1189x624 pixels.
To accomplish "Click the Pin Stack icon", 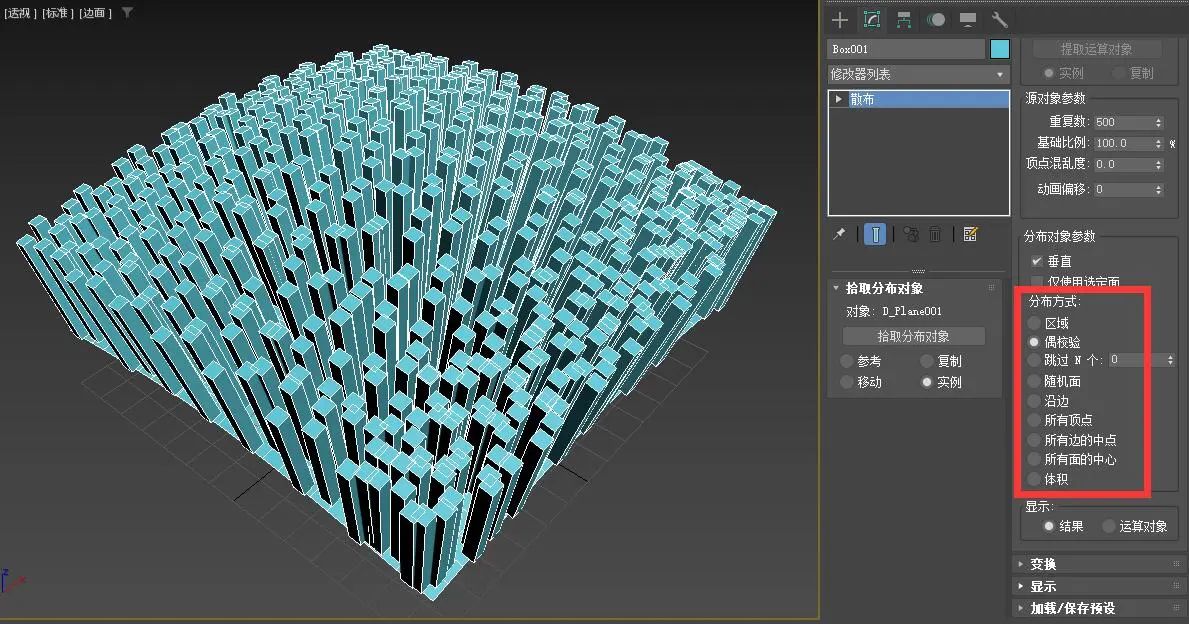I will tap(839, 234).
